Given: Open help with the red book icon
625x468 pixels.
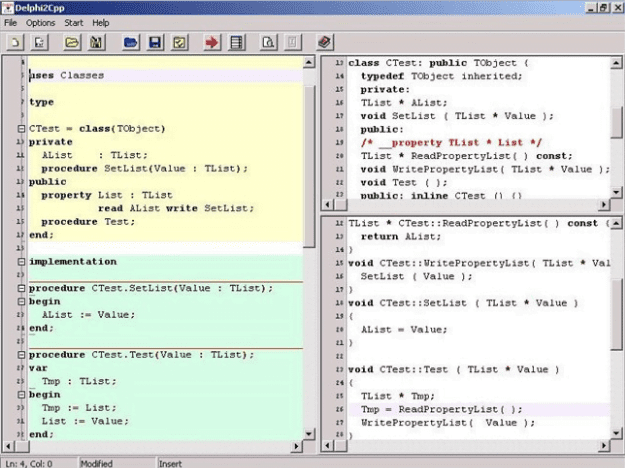Looking at the screenshot, I should 325,42.
